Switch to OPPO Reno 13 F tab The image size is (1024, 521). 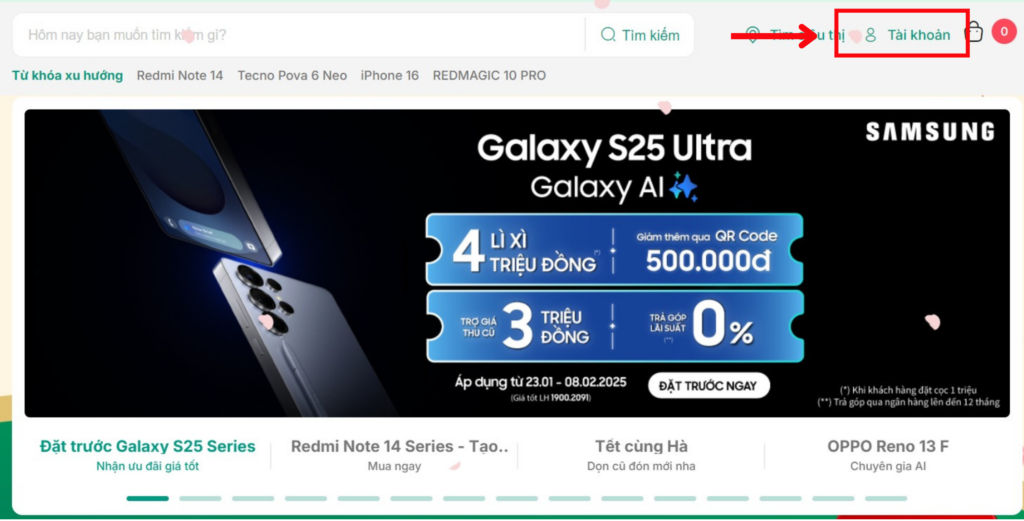888,455
